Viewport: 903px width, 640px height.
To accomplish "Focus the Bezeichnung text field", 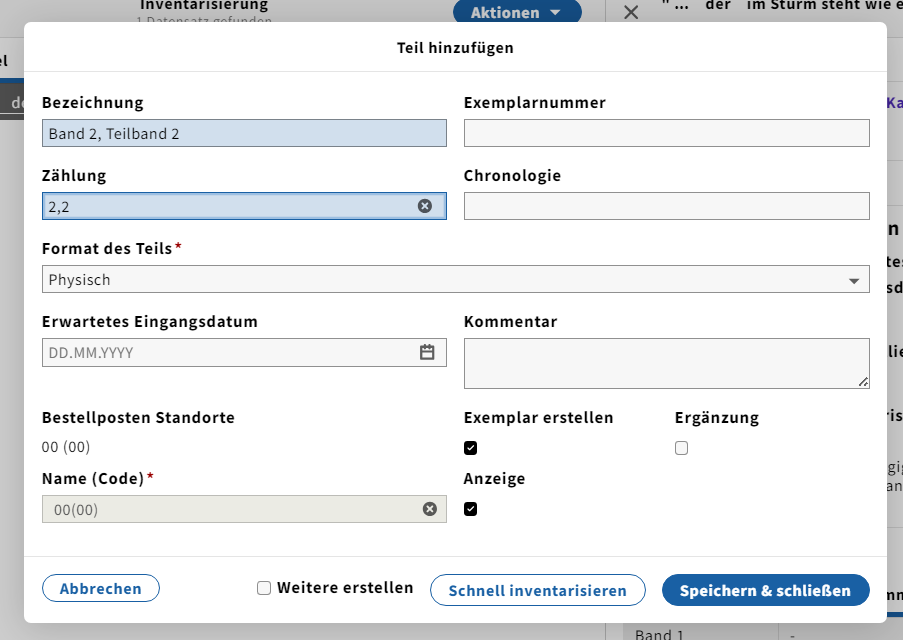I will pos(244,133).
